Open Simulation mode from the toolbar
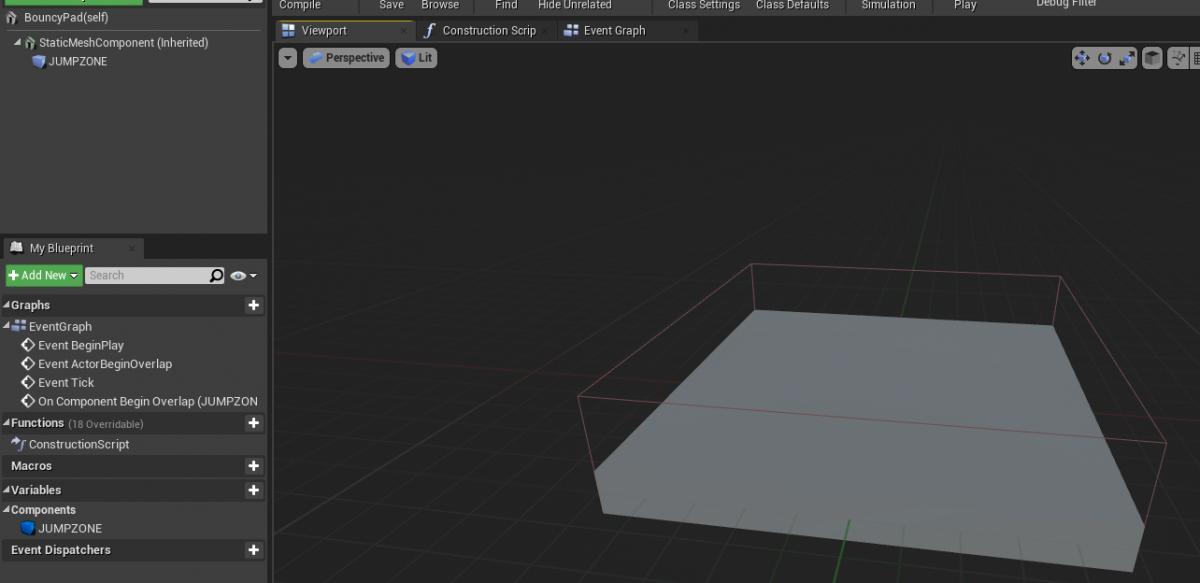Screen dimensions: 1200x583 point(888,5)
